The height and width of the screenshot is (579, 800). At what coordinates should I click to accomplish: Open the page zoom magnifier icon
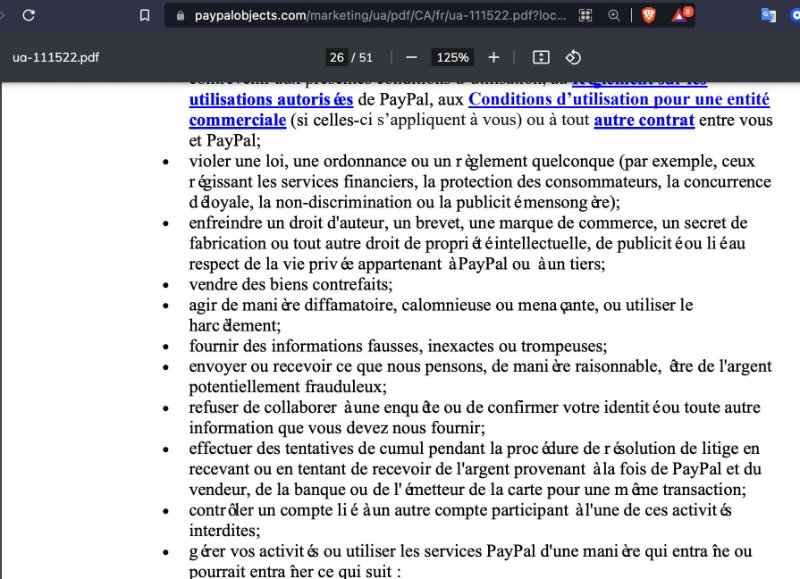pos(614,16)
